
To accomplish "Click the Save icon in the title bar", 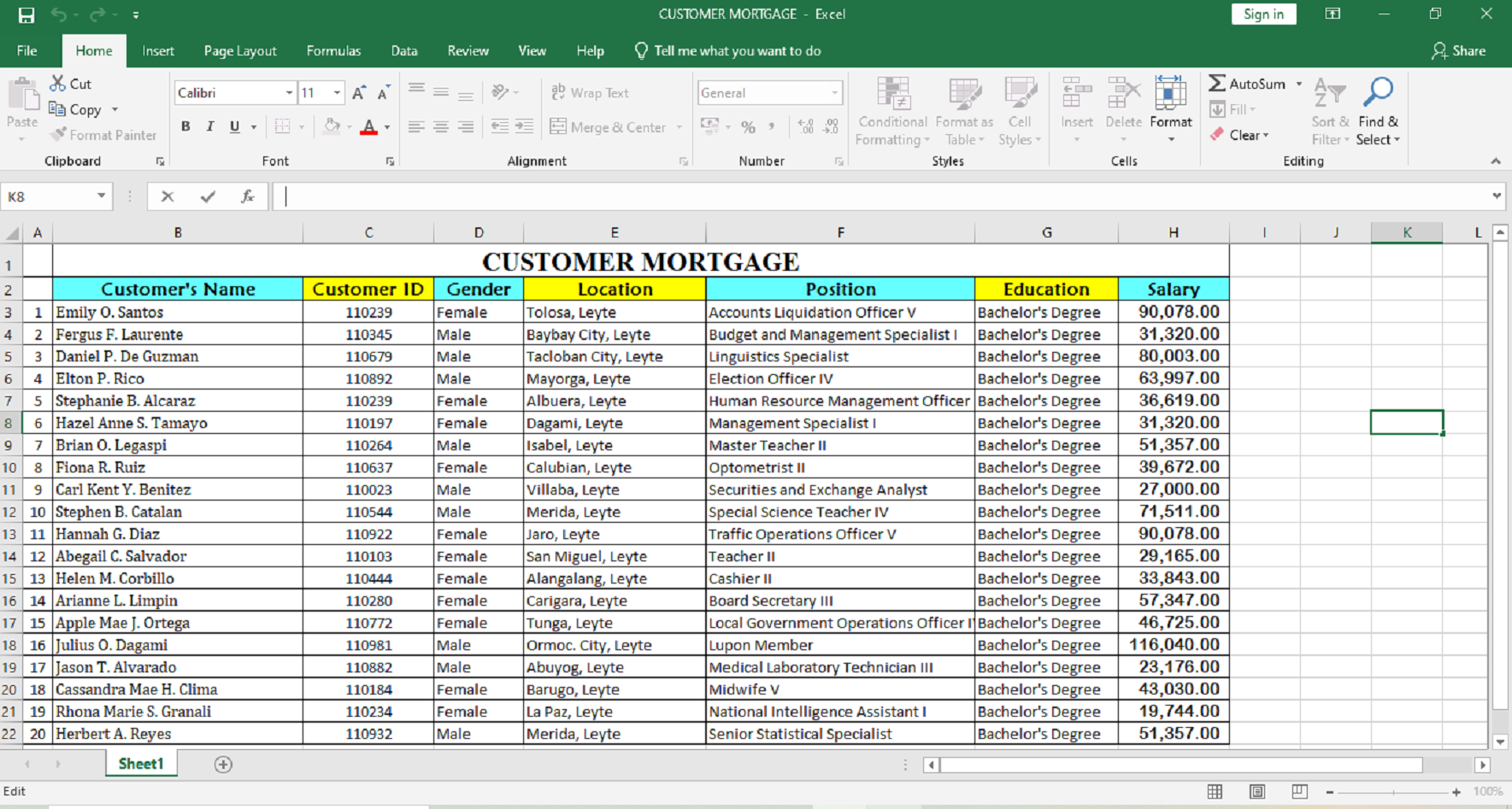I will [x=26, y=15].
